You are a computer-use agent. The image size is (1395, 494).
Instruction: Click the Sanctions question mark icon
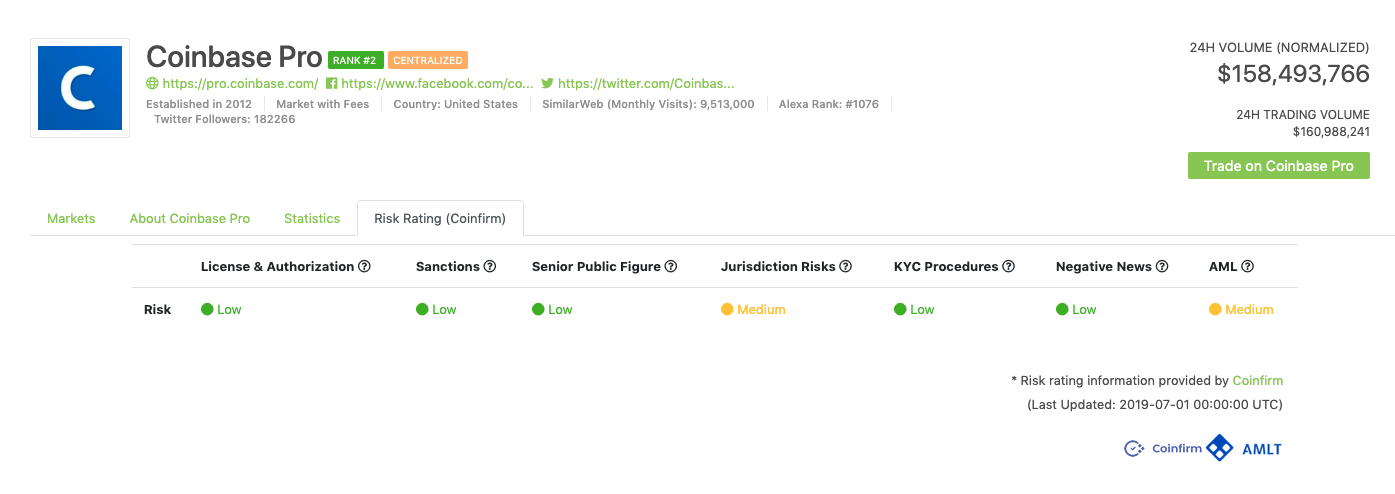click(x=490, y=267)
